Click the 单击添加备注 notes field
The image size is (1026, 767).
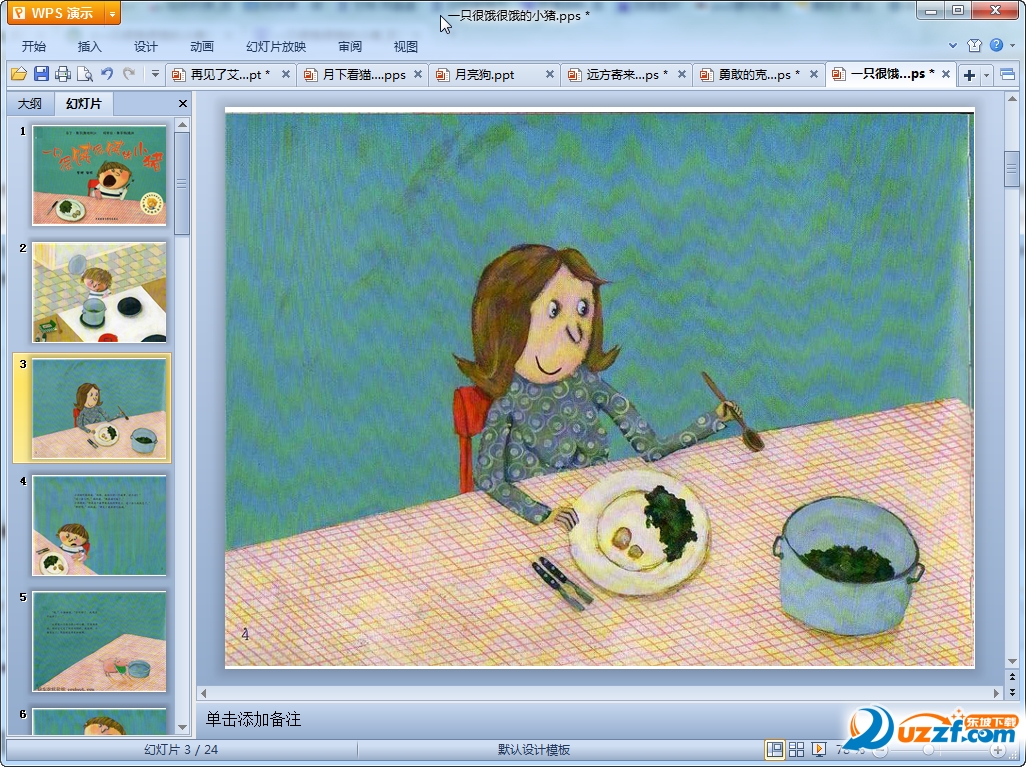point(599,719)
